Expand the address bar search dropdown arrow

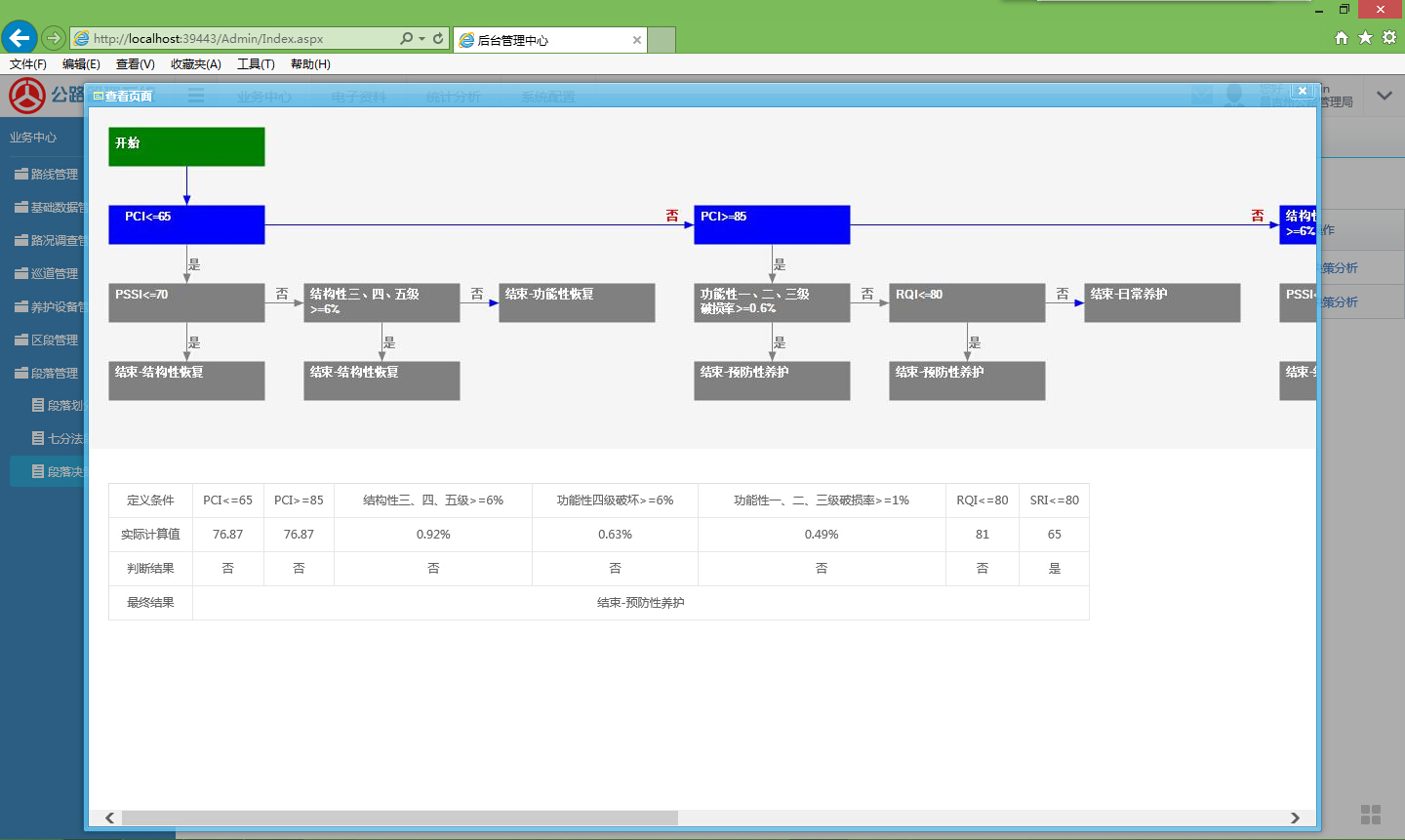tap(421, 38)
